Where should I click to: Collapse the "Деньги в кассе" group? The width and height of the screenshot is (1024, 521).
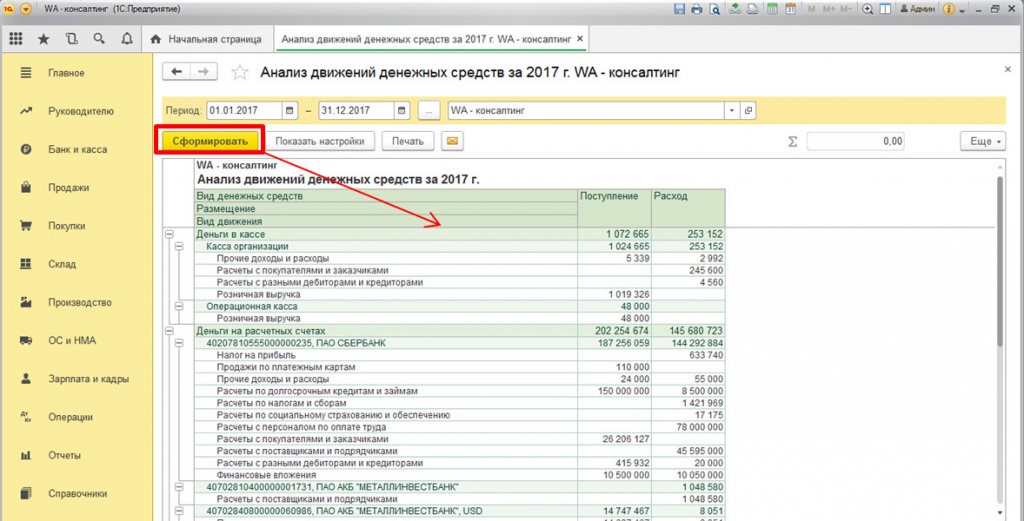tap(169, 234)
